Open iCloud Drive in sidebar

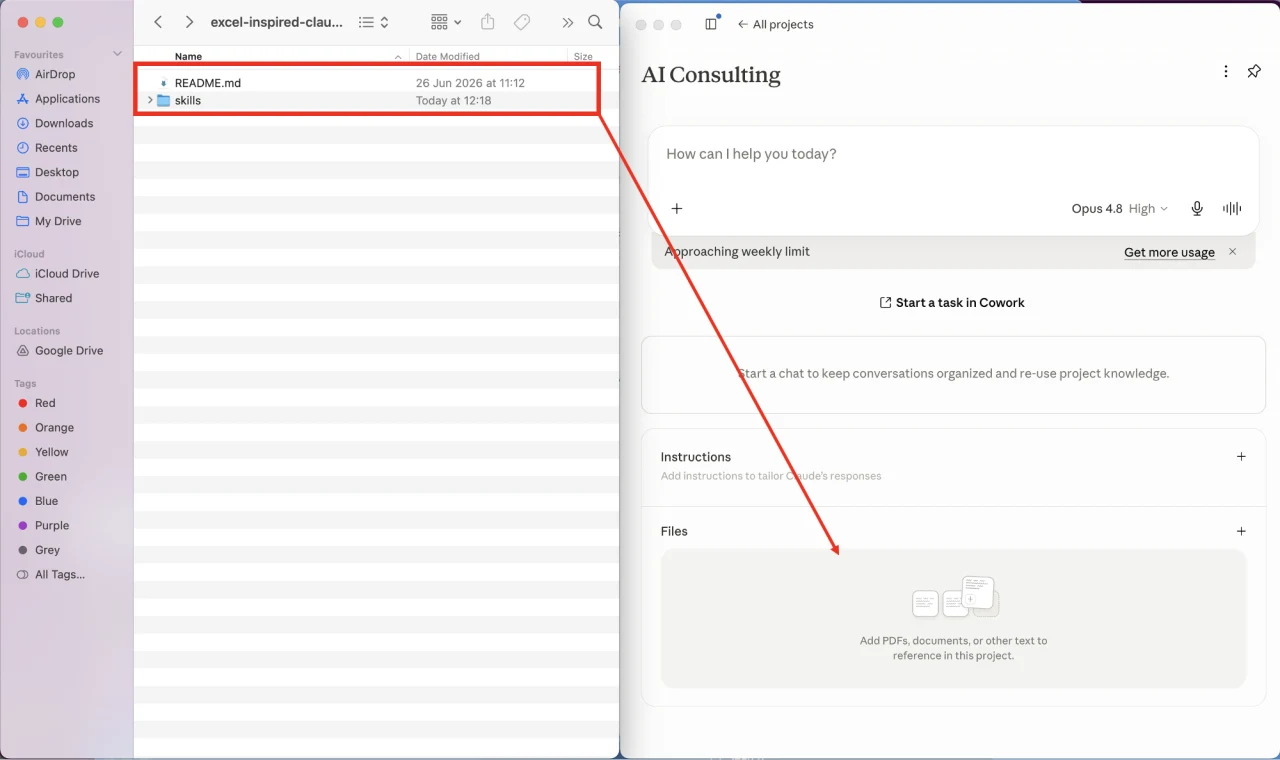67,273
